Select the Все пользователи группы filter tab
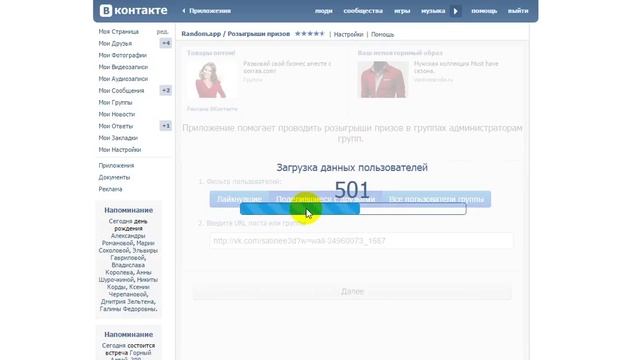 436,199
